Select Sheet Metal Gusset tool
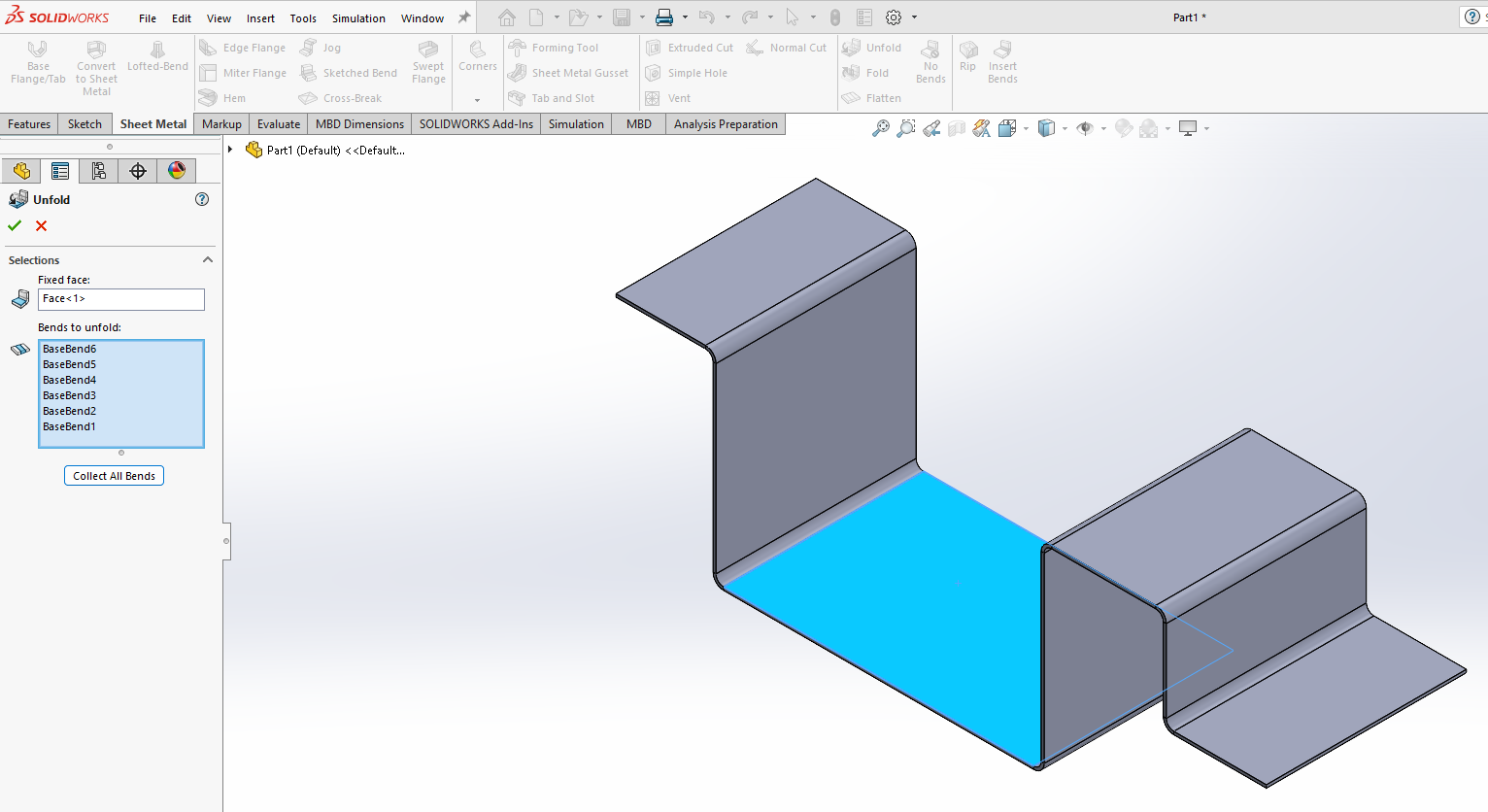Image resolution: width=1488 pixels, height=812 pixels. click(x=568, y=73)
